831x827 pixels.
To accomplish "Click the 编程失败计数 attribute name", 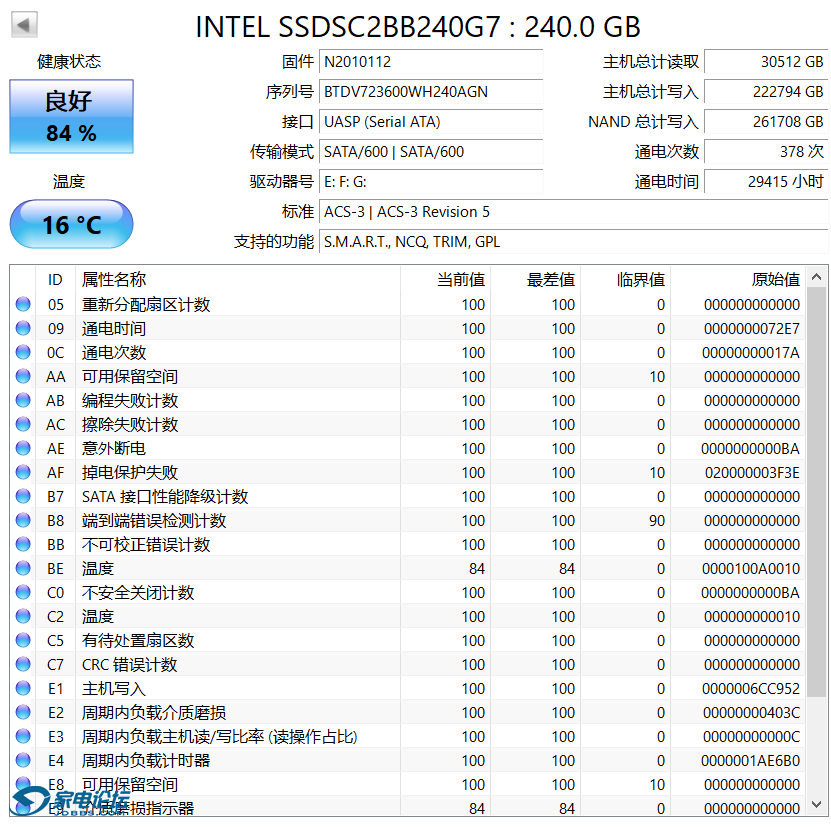I will tap(130, 401).
